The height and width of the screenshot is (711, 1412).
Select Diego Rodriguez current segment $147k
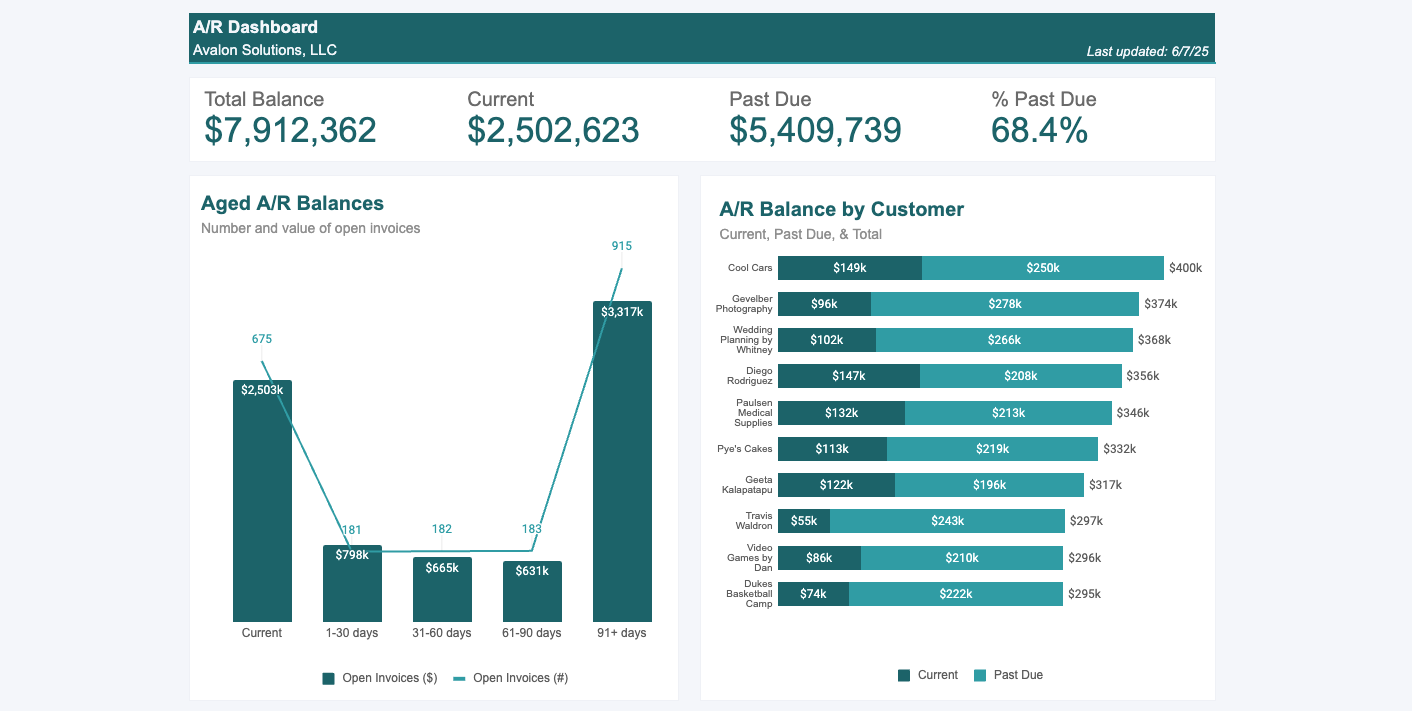point(849,376)
